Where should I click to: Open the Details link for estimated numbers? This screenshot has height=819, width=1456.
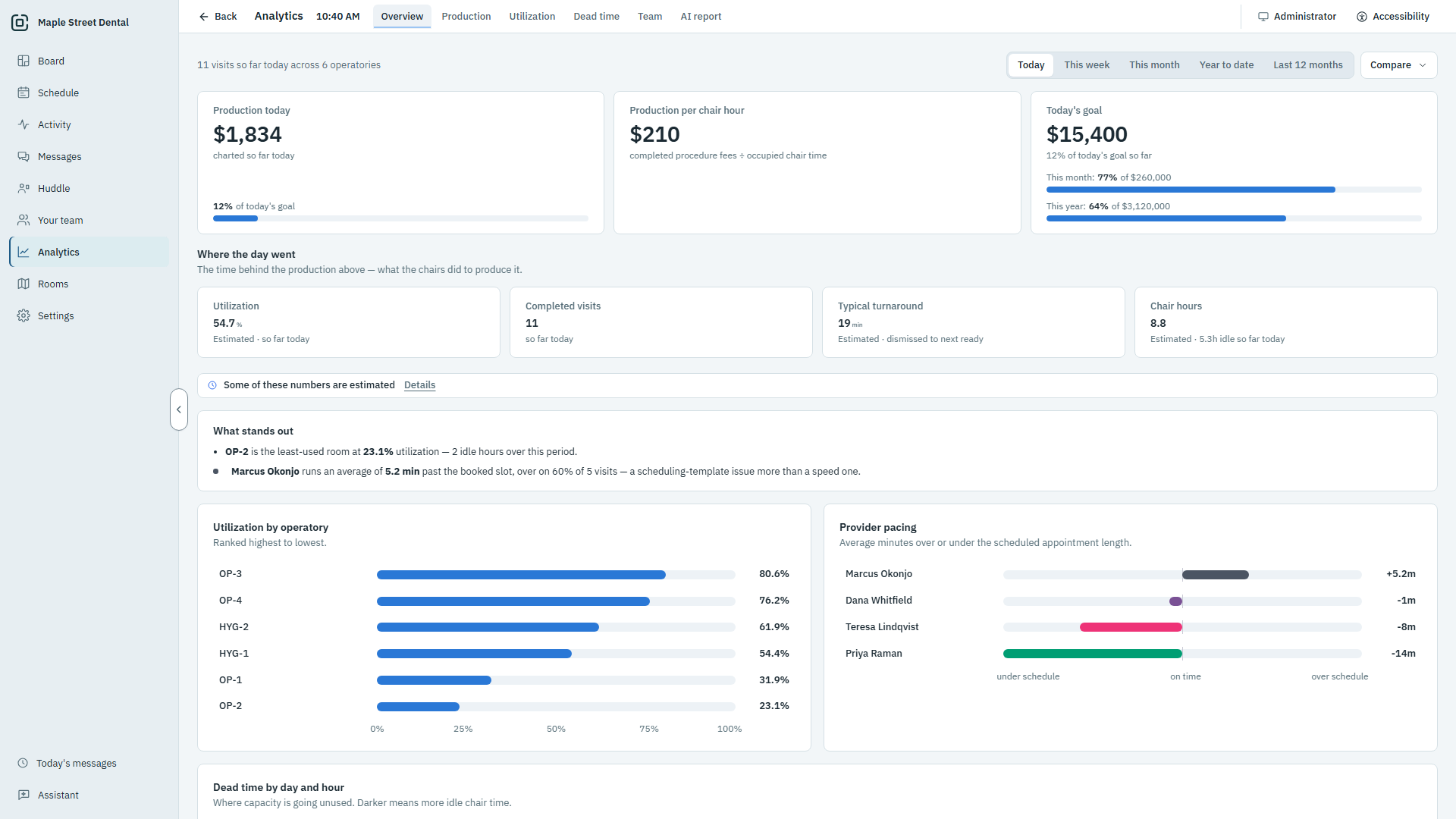(419, 385)
